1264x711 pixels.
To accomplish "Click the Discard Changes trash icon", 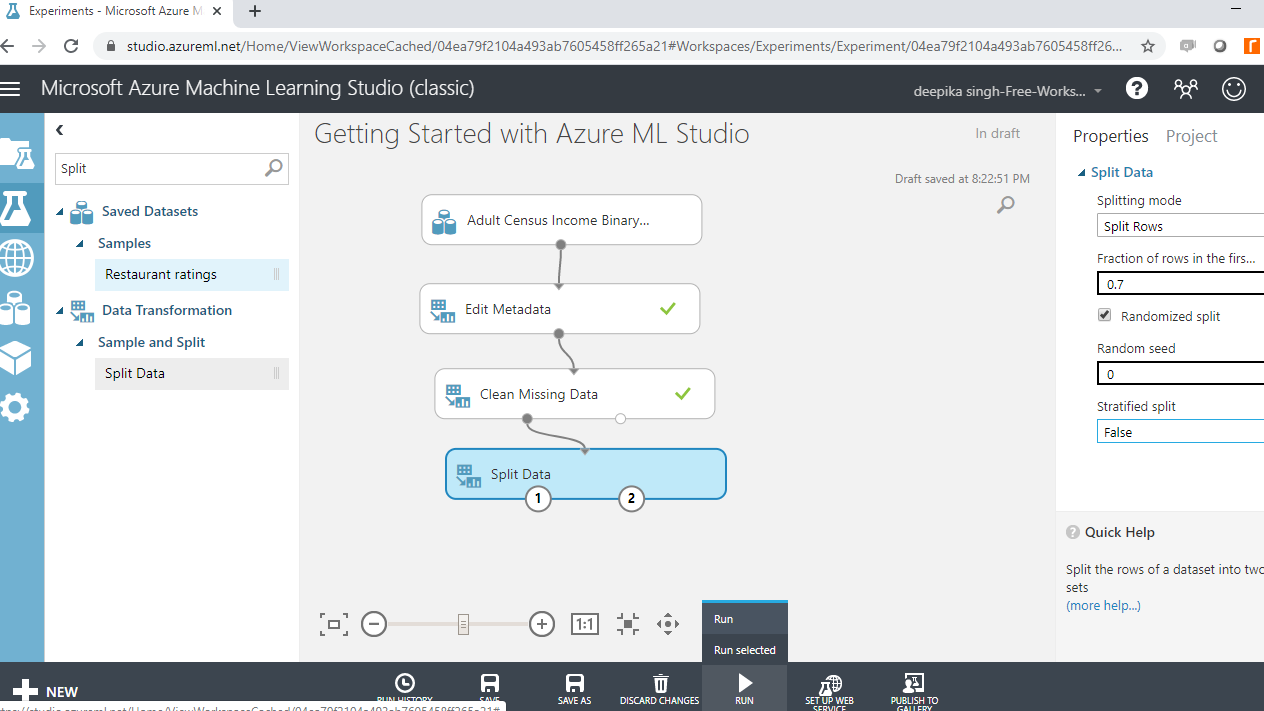I will click(660, 683).
